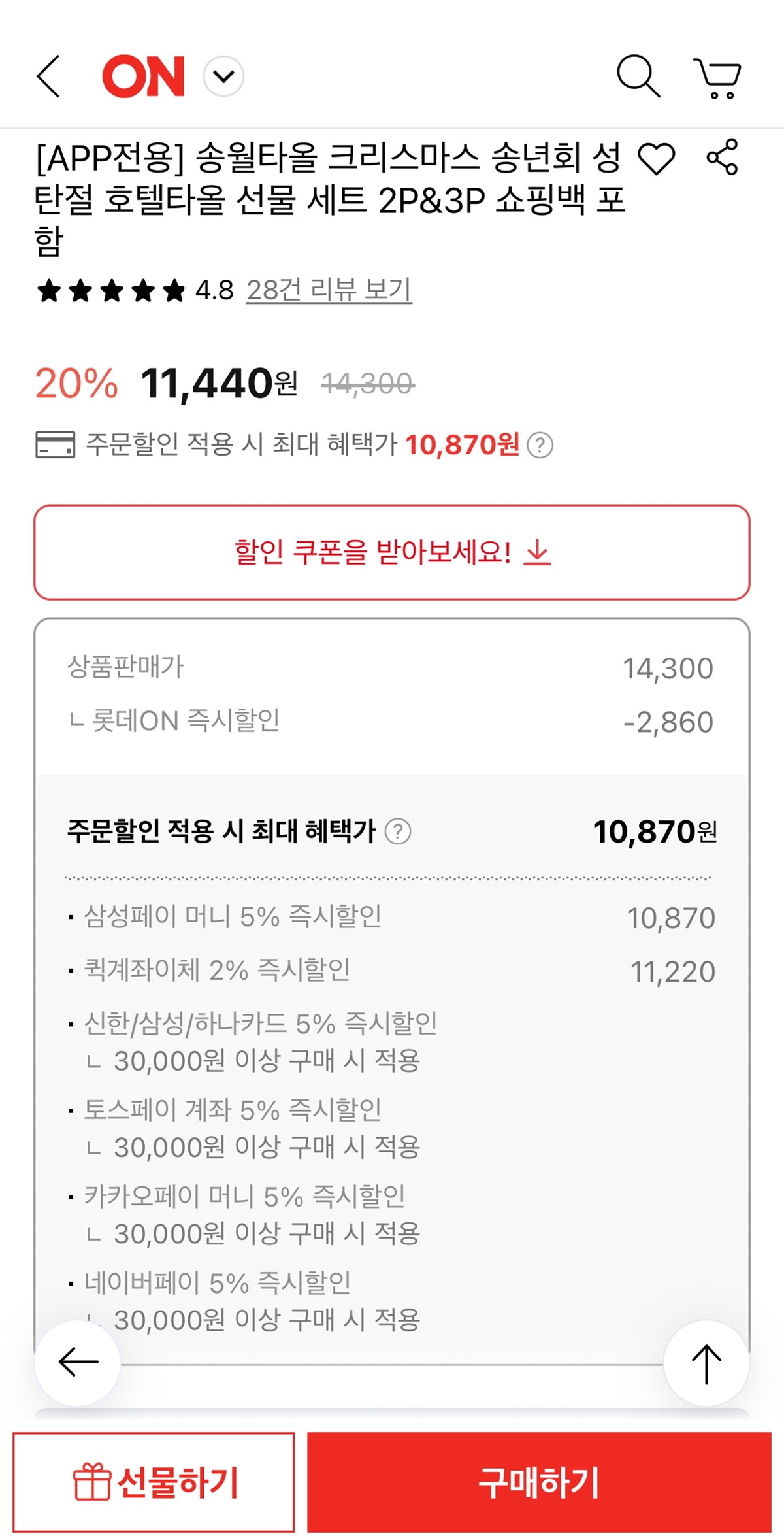Open the search magnifier icon
The image size is (784, 1536).
click(638, 76)
